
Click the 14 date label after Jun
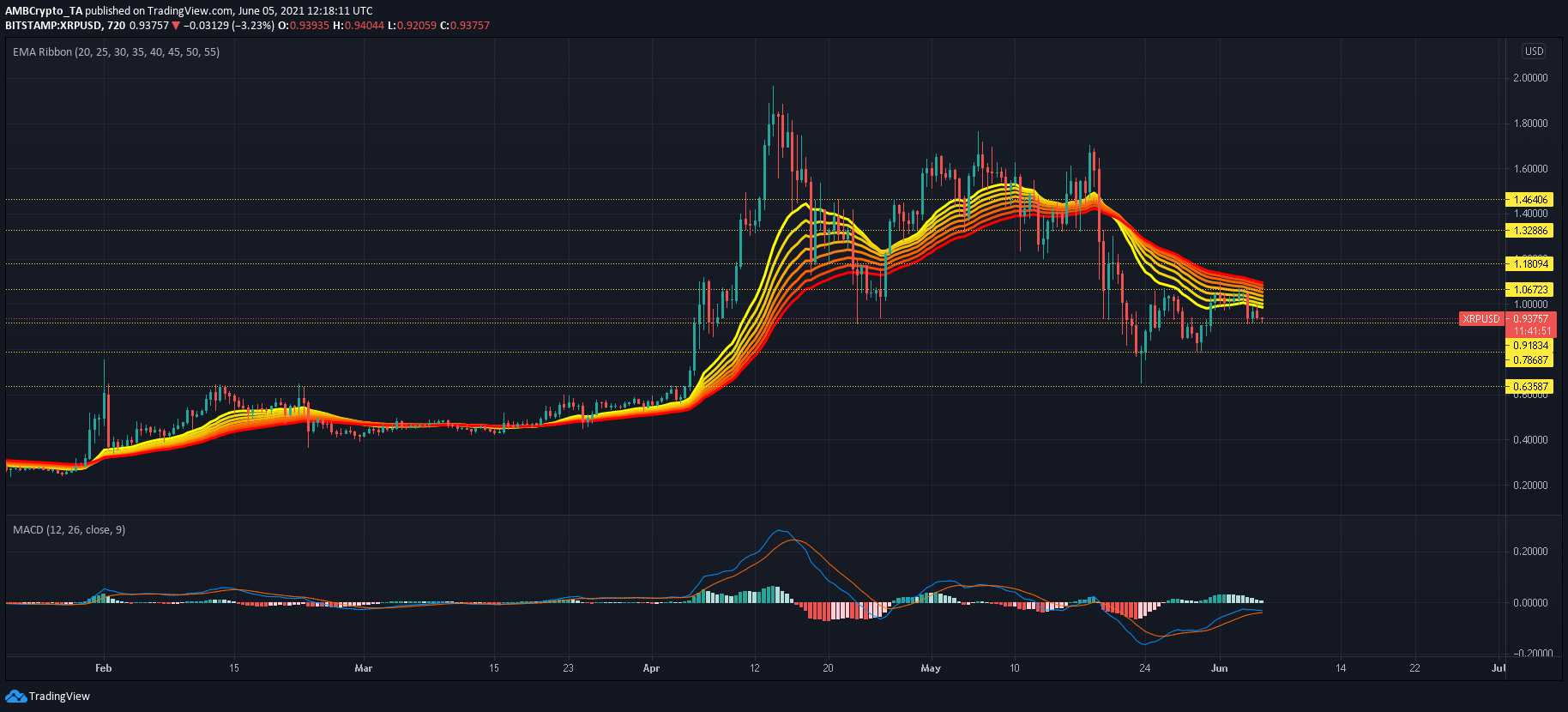[1341, 667]
